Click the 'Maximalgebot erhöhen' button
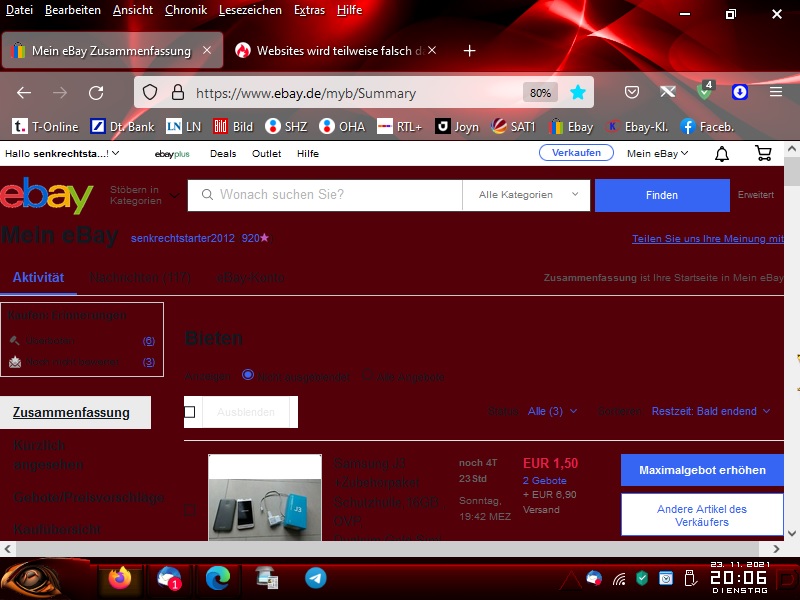Image resolution: width=800 pixels, height=600 pixels. (702, 470)
